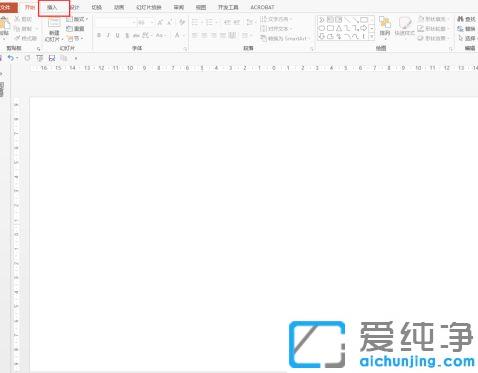The width and height of the screenshot is (478, 373).
Task: Open the 视图 (View) tab
Action: 201,7
